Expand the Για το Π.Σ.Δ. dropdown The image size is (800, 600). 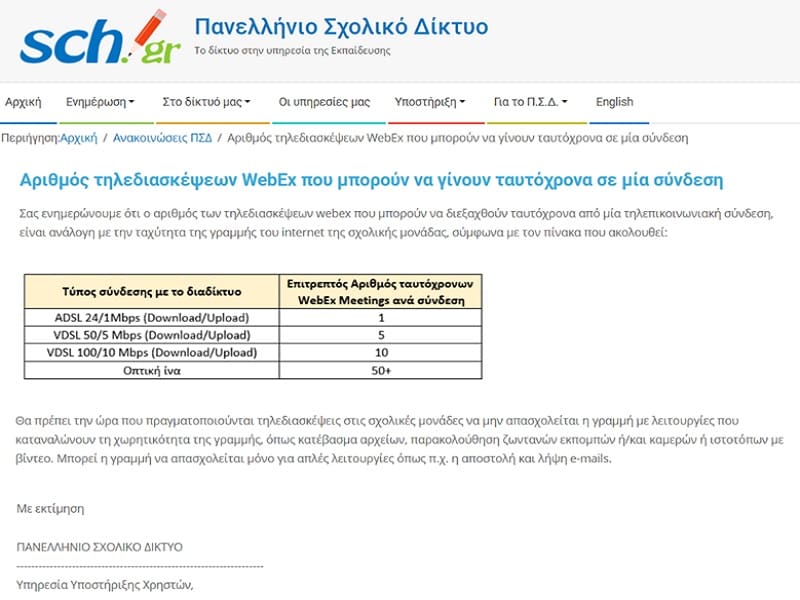coord(531,102)
